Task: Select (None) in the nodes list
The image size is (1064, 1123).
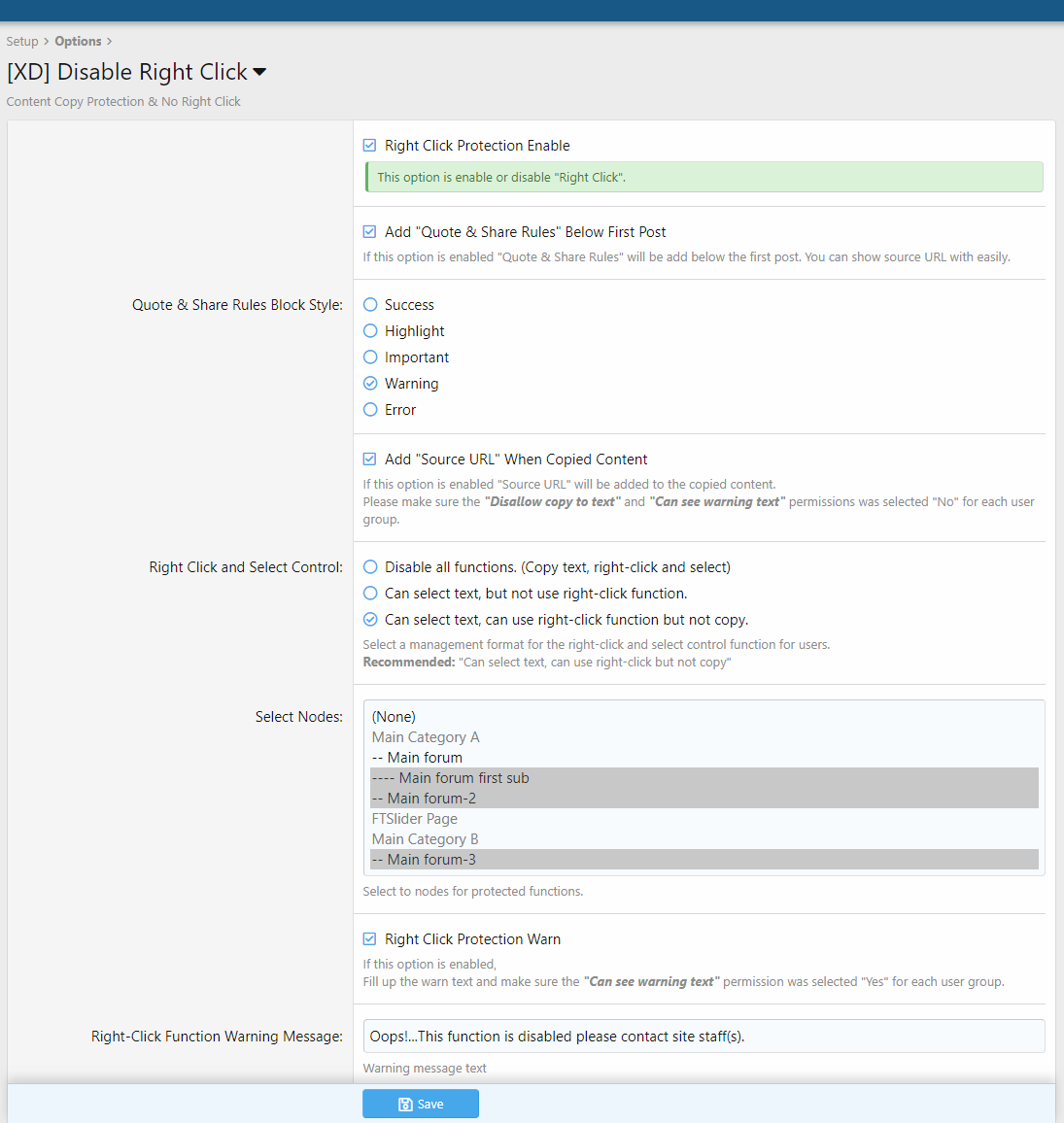Action: point(394,717)
